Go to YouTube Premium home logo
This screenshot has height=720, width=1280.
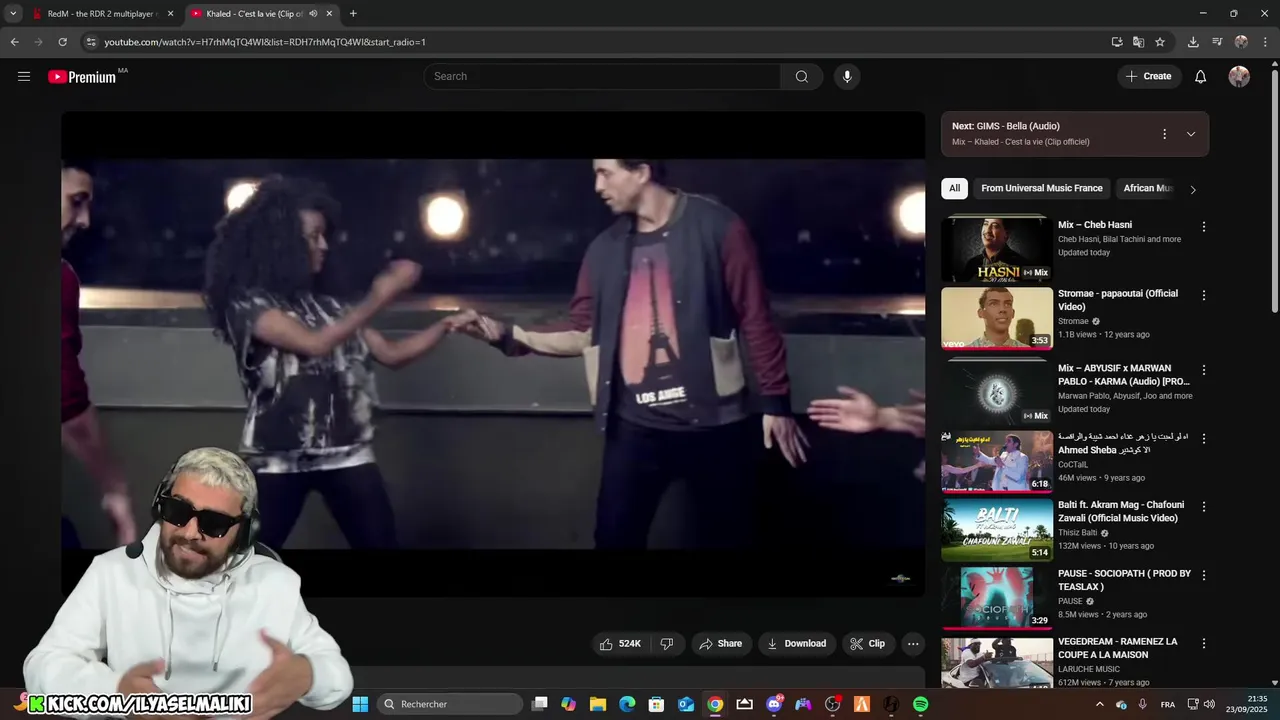tap(82, 77)
